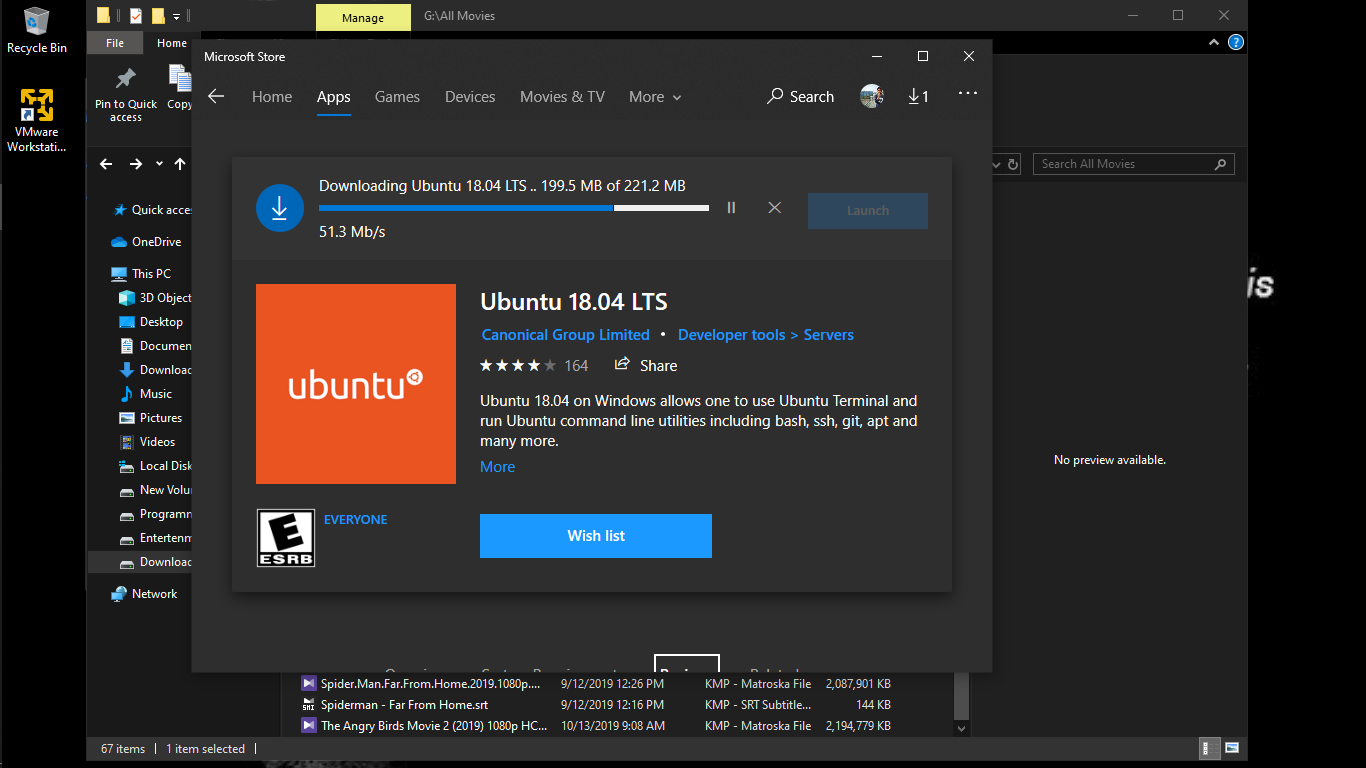Click Pin to Quick access in Explorer ribbon
This screenshot has height=768, width=1366.
(125, 93)
